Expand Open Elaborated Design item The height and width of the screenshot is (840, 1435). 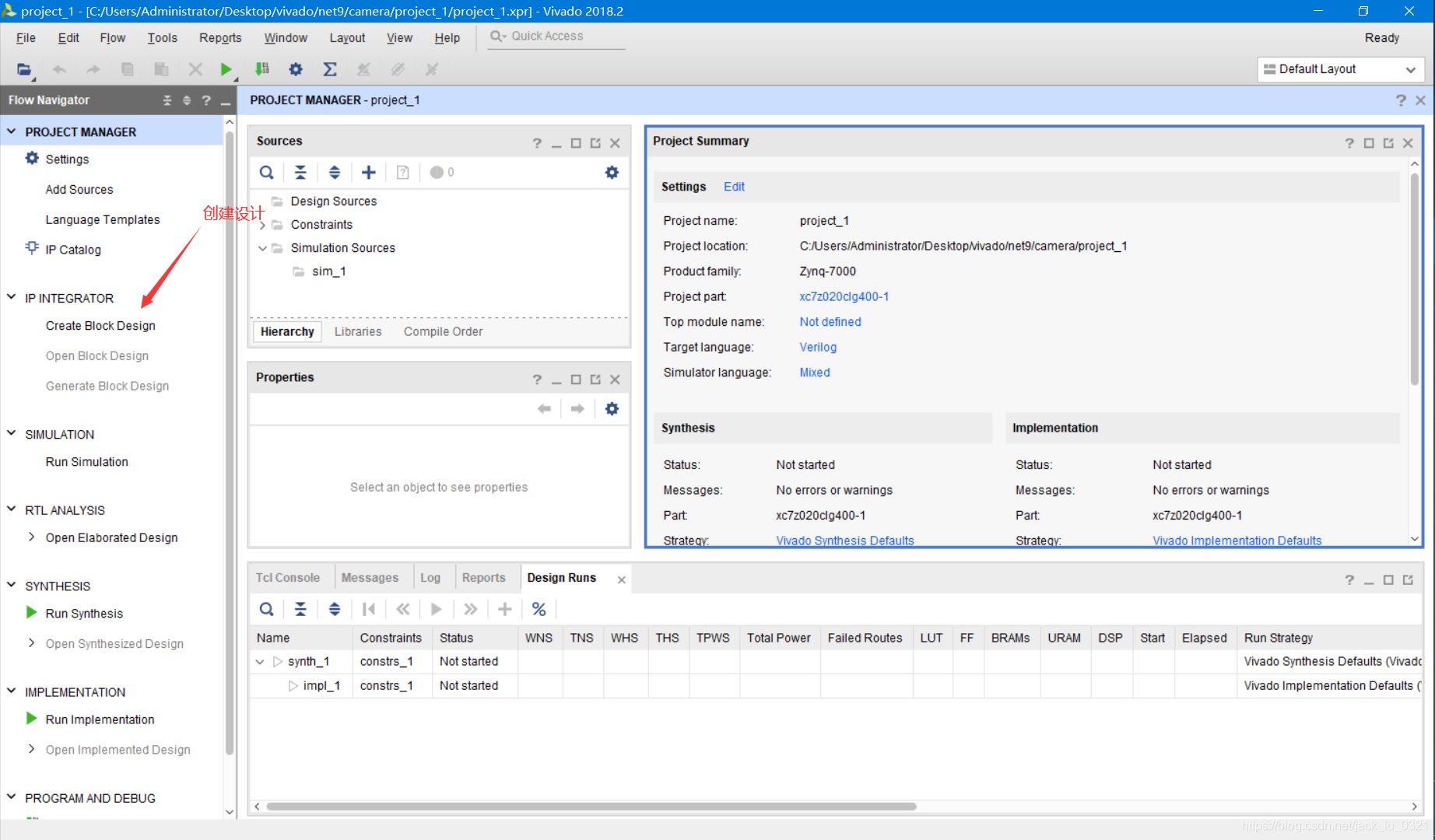(x=31, y=537)
